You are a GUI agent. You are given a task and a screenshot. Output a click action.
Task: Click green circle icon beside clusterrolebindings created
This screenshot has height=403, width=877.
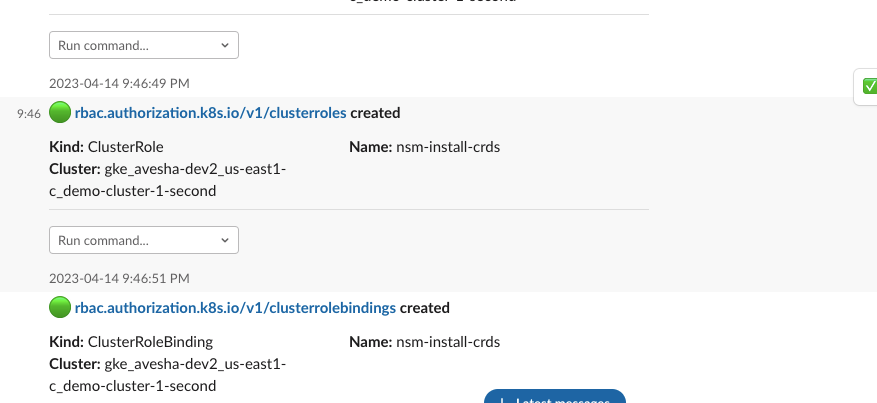(60, 307)
